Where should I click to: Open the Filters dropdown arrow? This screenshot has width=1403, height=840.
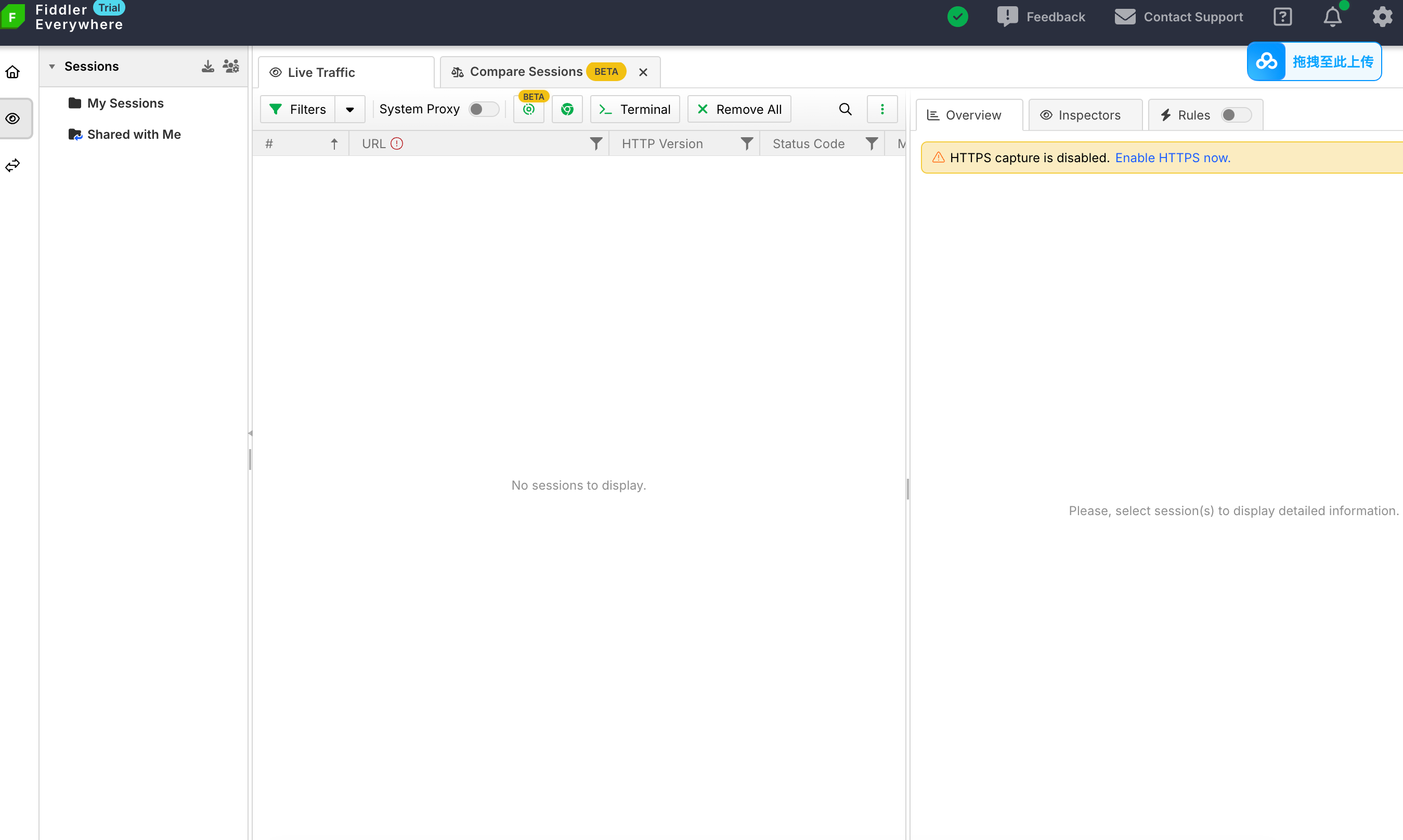click(x=350, y=109)
